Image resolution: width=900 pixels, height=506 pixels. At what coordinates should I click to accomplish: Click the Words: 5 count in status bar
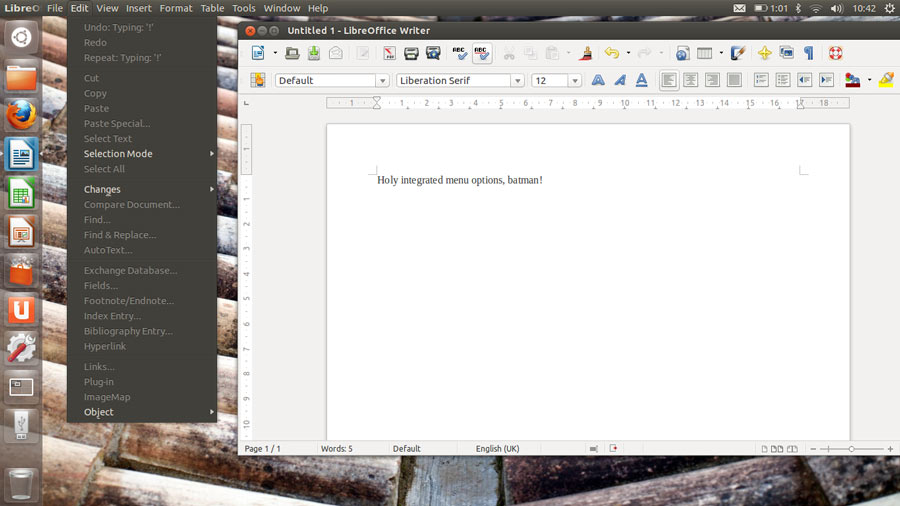tap(336, 449)
